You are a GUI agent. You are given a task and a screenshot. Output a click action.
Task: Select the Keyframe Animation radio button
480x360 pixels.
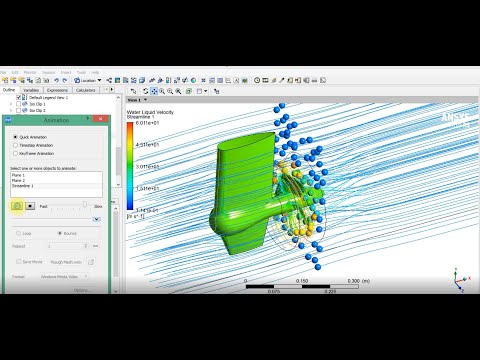click(x=15, y=153)
